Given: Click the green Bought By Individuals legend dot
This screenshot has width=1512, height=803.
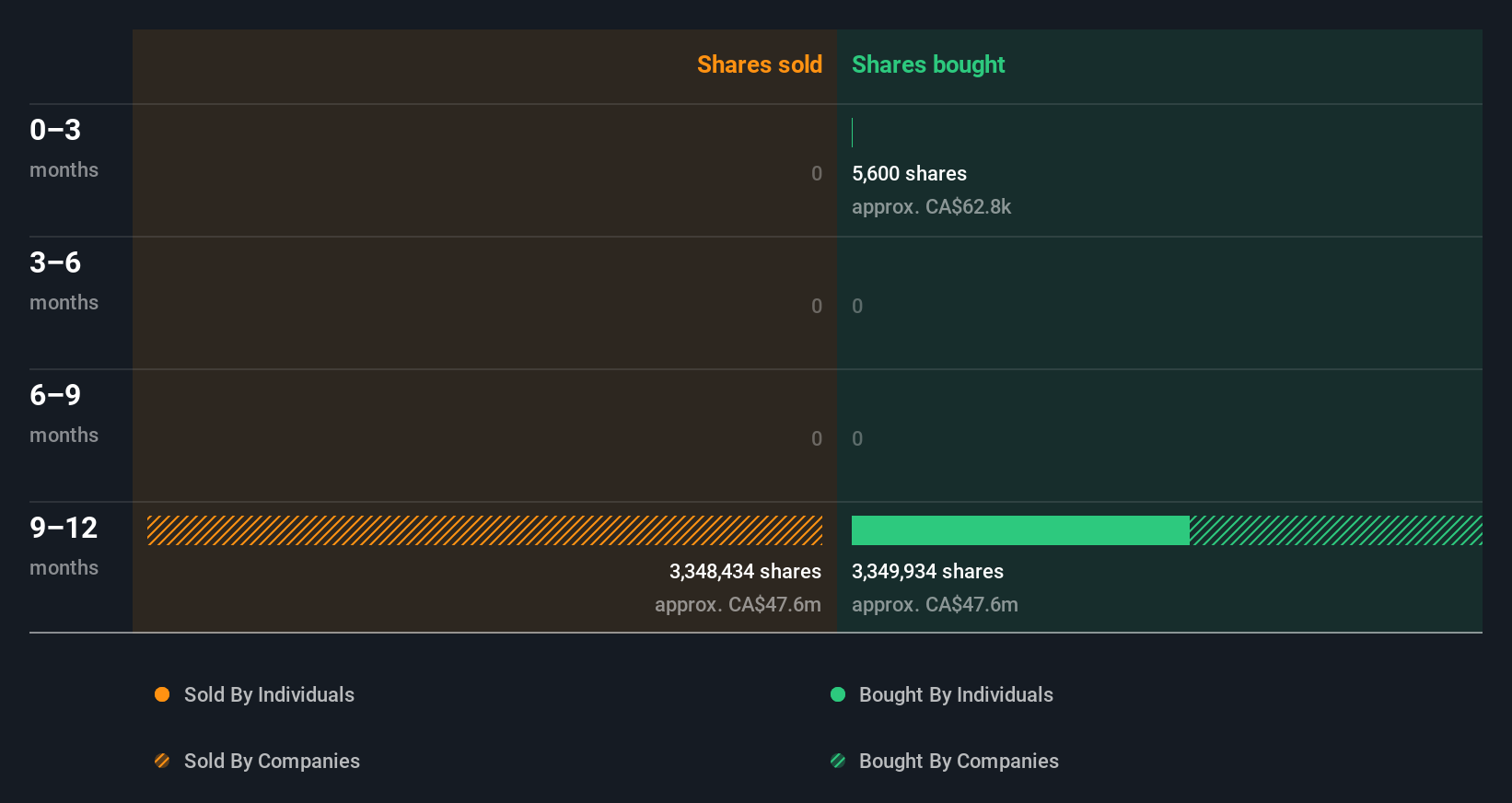Looking at the screenshot, I should pos(838,694).
